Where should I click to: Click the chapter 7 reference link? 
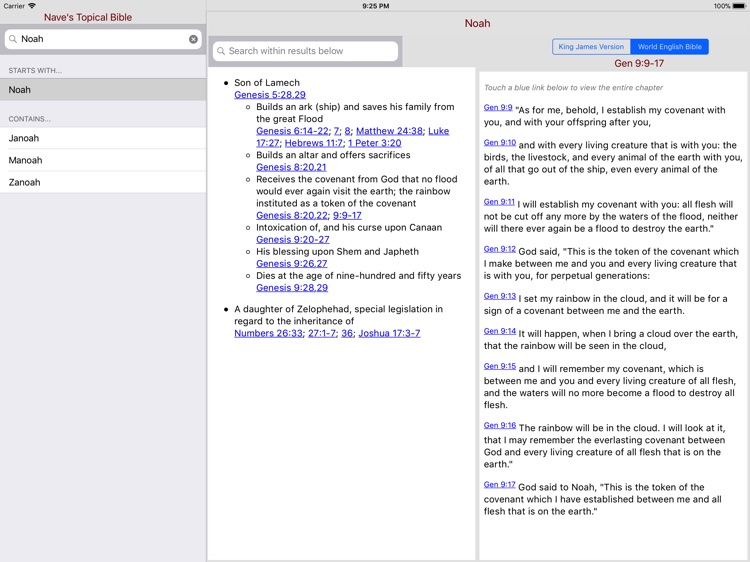click(337, 131)
